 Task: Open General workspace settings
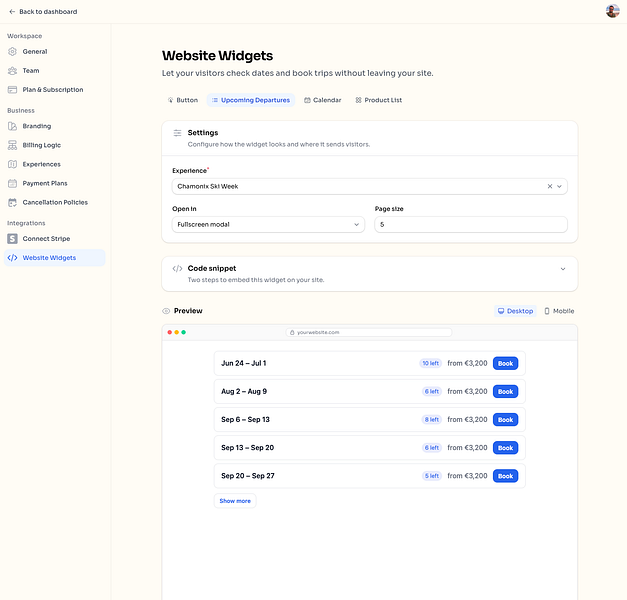(54, 52)
